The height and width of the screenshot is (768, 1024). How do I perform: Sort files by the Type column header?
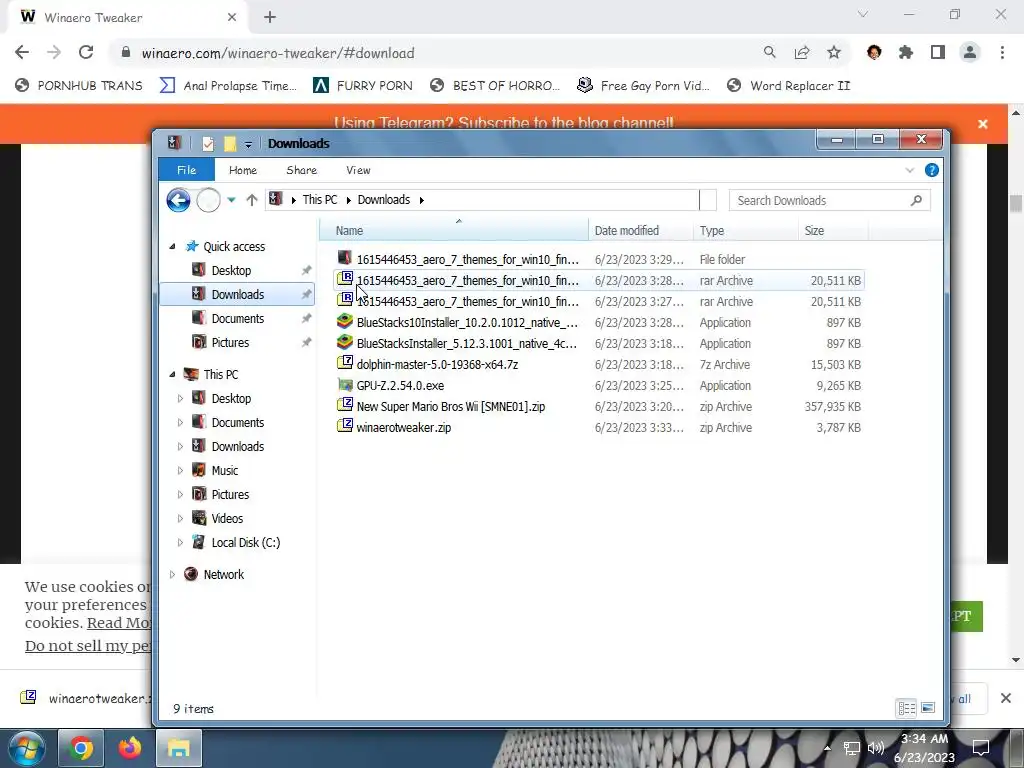[746, 231]
